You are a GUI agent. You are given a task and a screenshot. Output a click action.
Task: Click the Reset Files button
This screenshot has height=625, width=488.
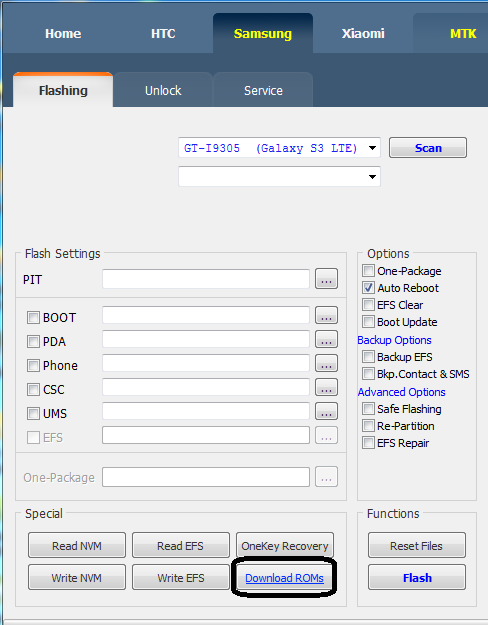[417, 545]
